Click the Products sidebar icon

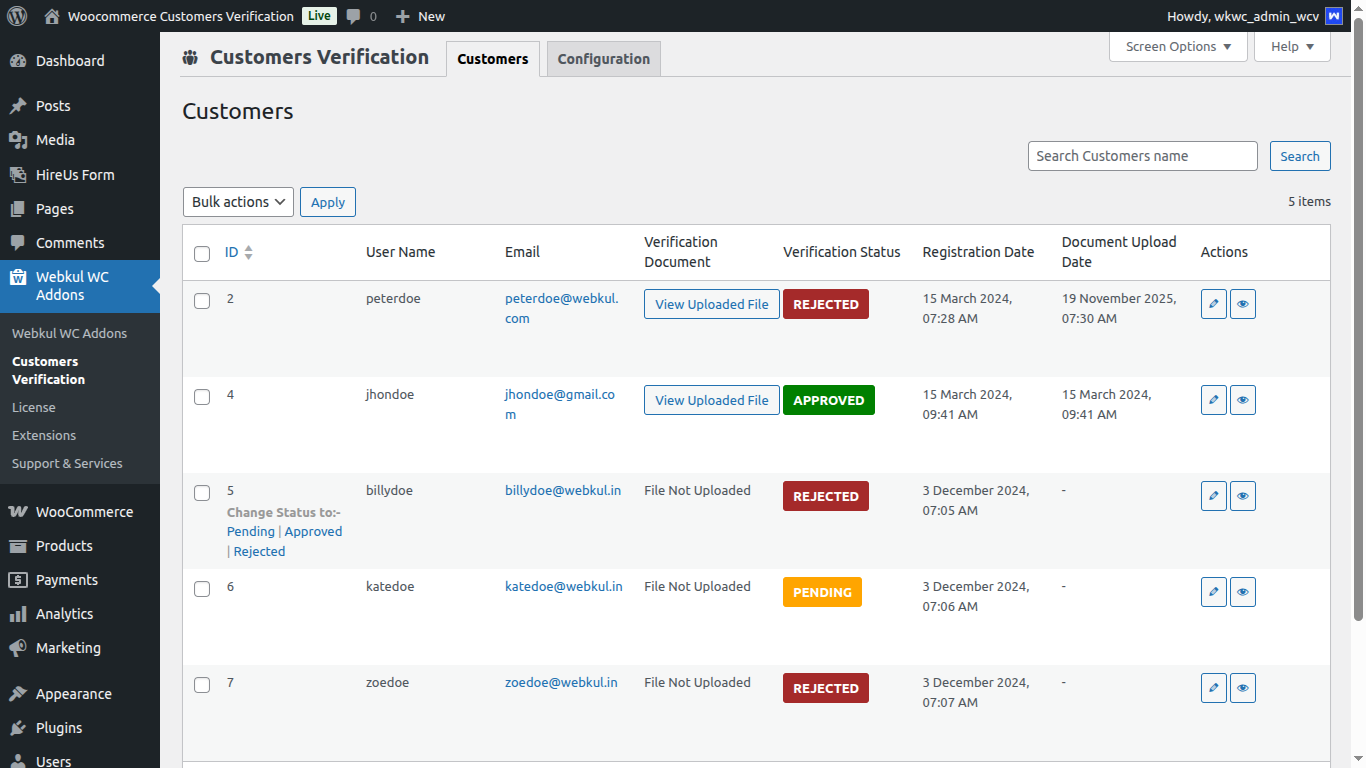20,545
